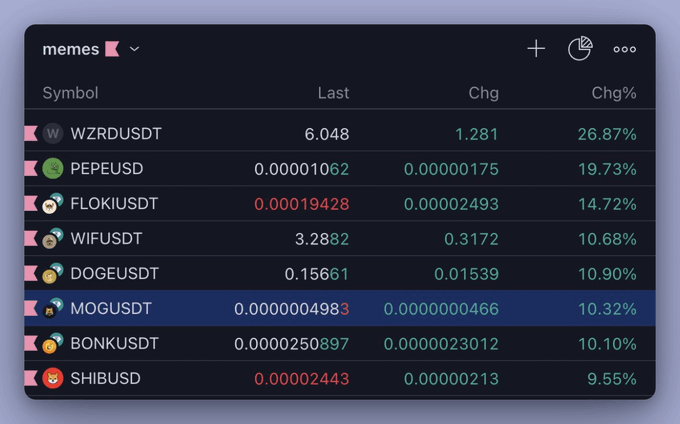
Task: Open the three-dot more options menu
Action: pos(624,49)
